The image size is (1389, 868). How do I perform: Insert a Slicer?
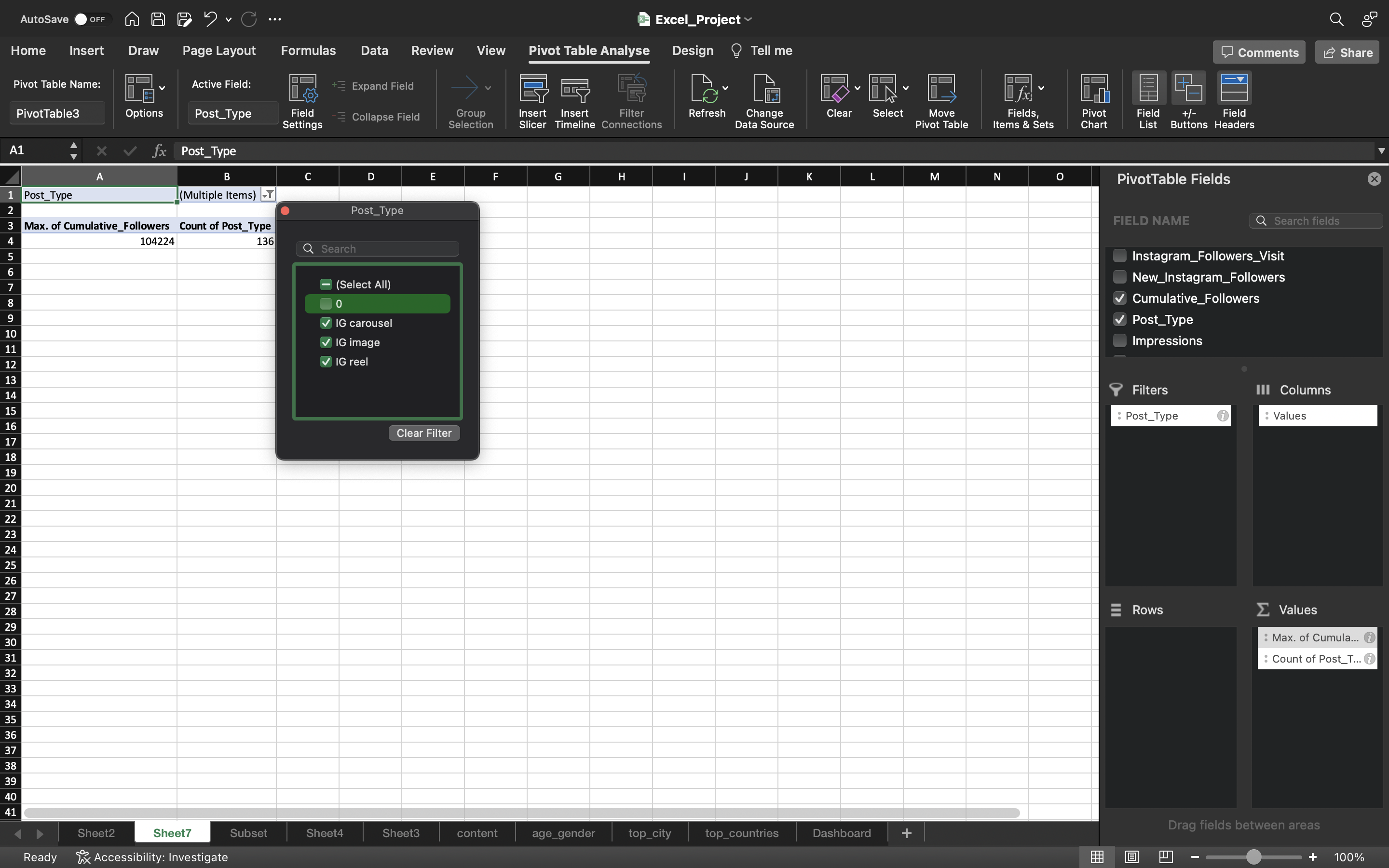tap(532, 102)
